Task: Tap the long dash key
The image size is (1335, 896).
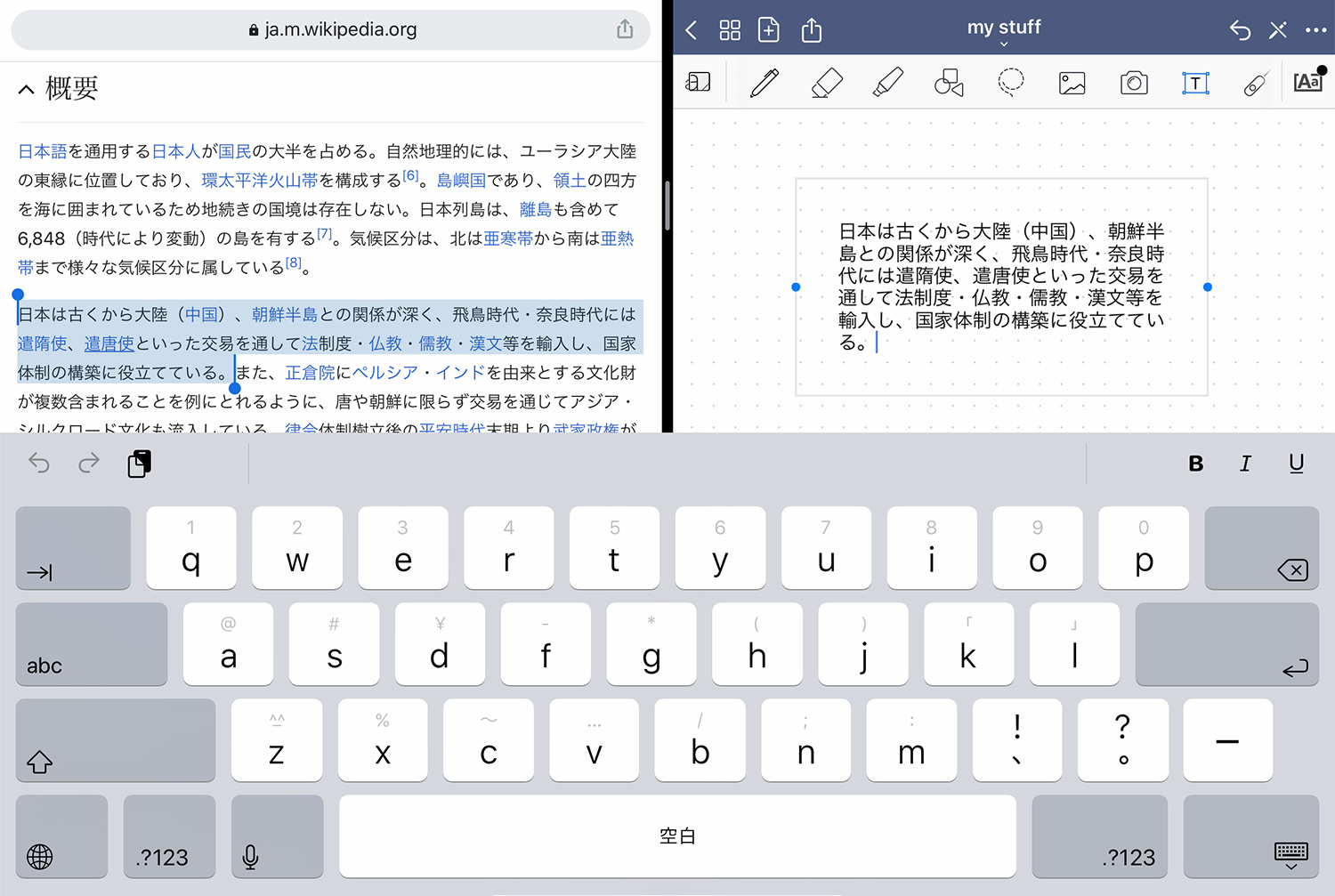Action: [x=1228, y=740]
